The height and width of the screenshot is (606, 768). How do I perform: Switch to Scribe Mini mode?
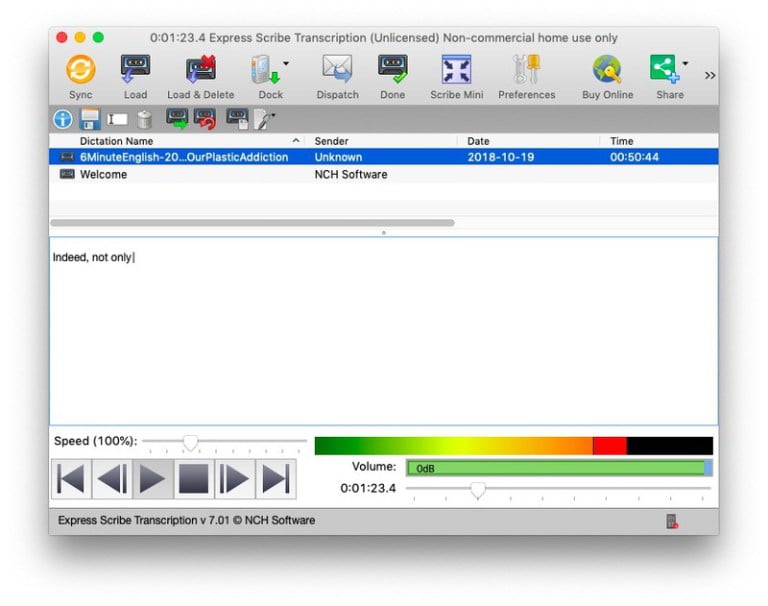click(456, 69)
